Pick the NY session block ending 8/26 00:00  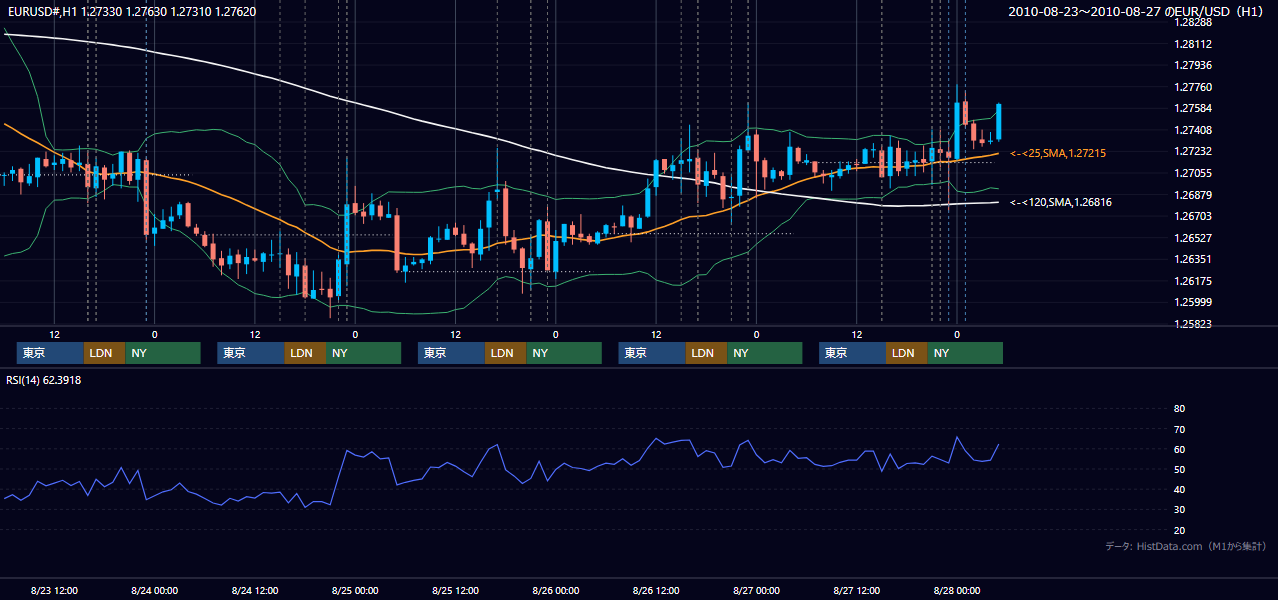564,353
